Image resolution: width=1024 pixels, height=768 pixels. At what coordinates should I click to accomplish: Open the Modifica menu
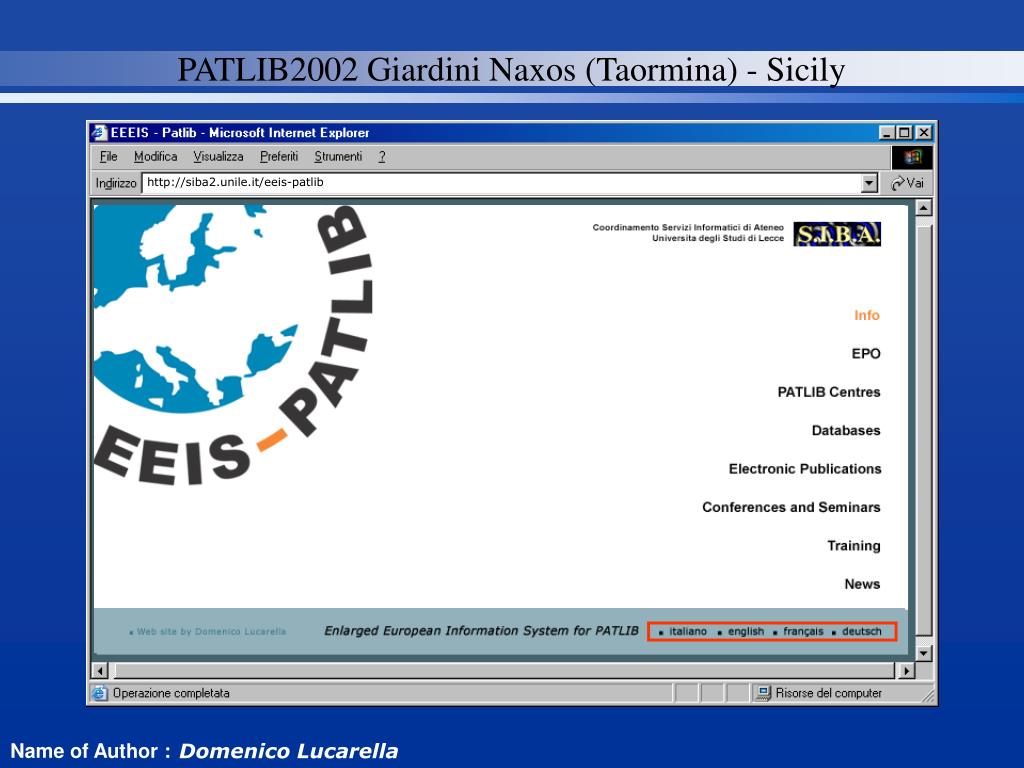coord(155,157)
